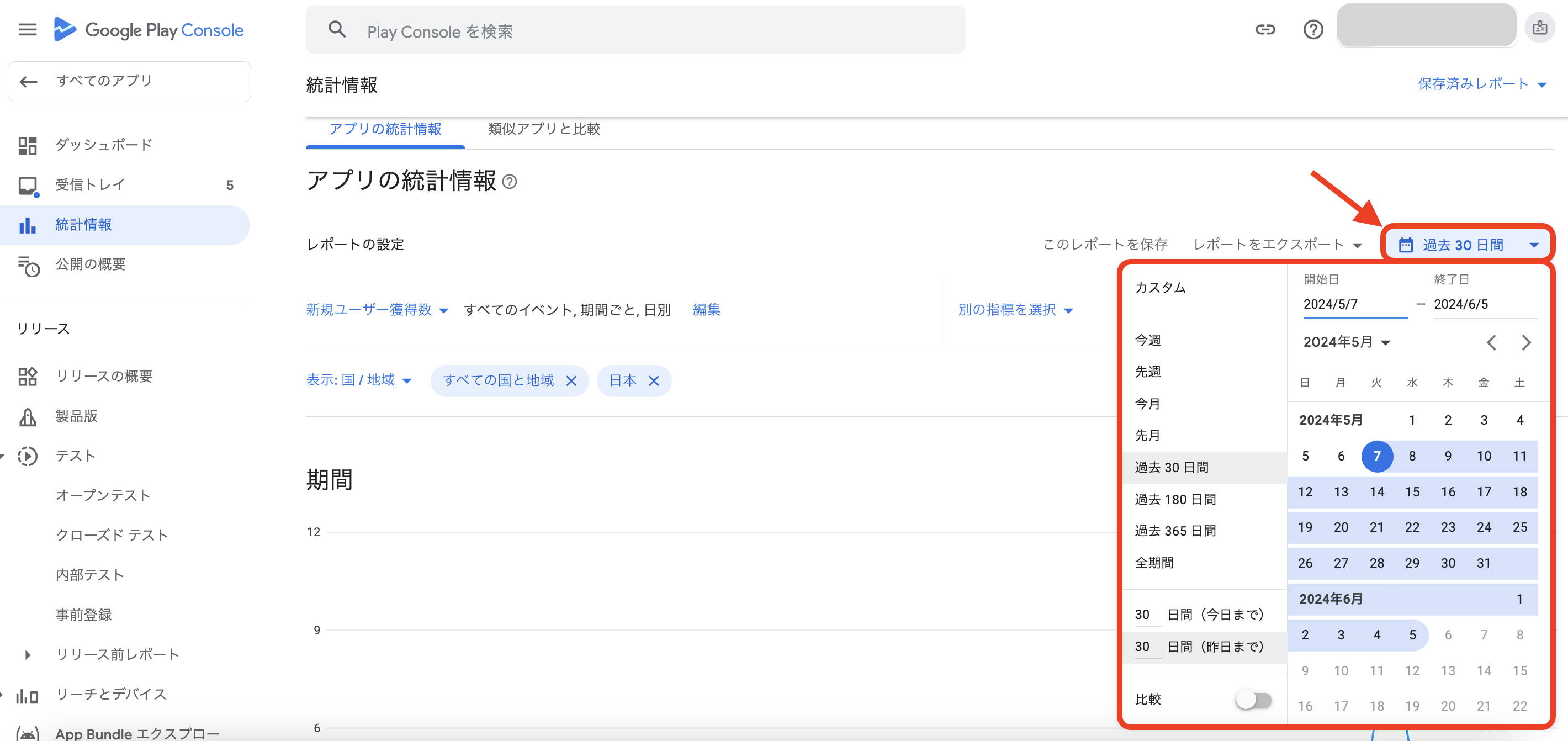Open レポートをエクスポート dropdown
1568x741 pixels.
pos(1277,245)
